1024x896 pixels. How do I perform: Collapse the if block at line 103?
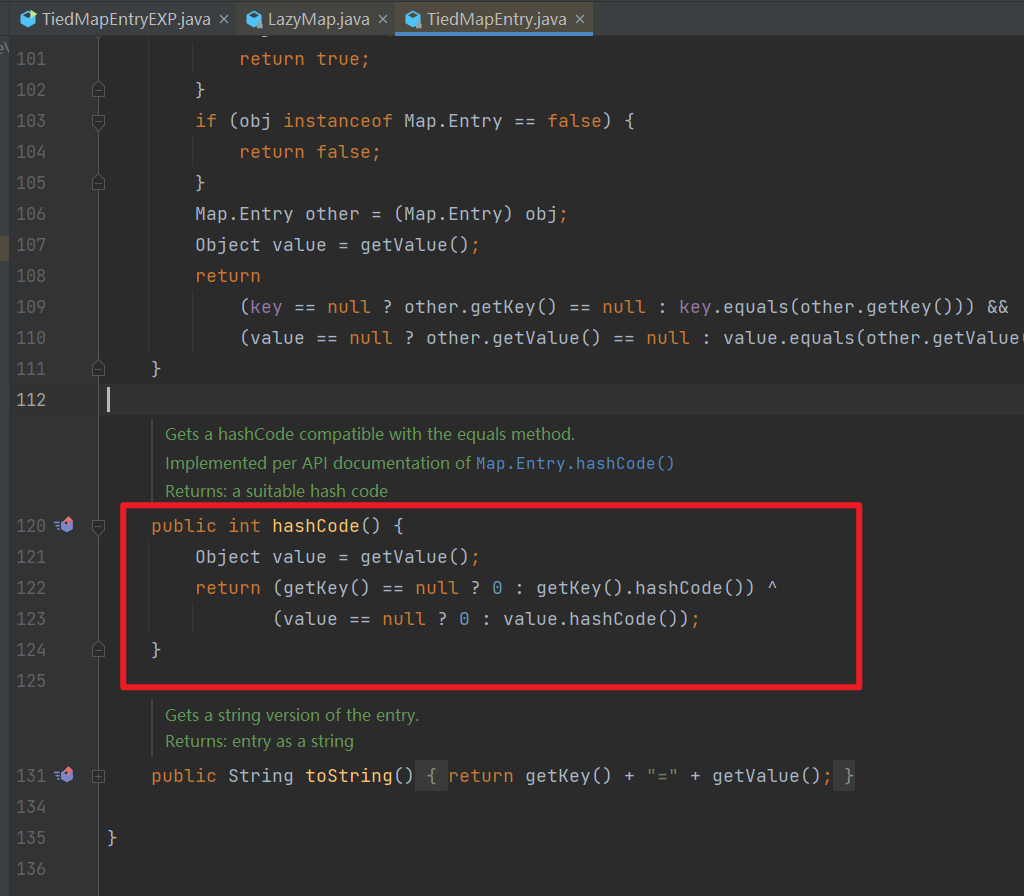(97, 120)
